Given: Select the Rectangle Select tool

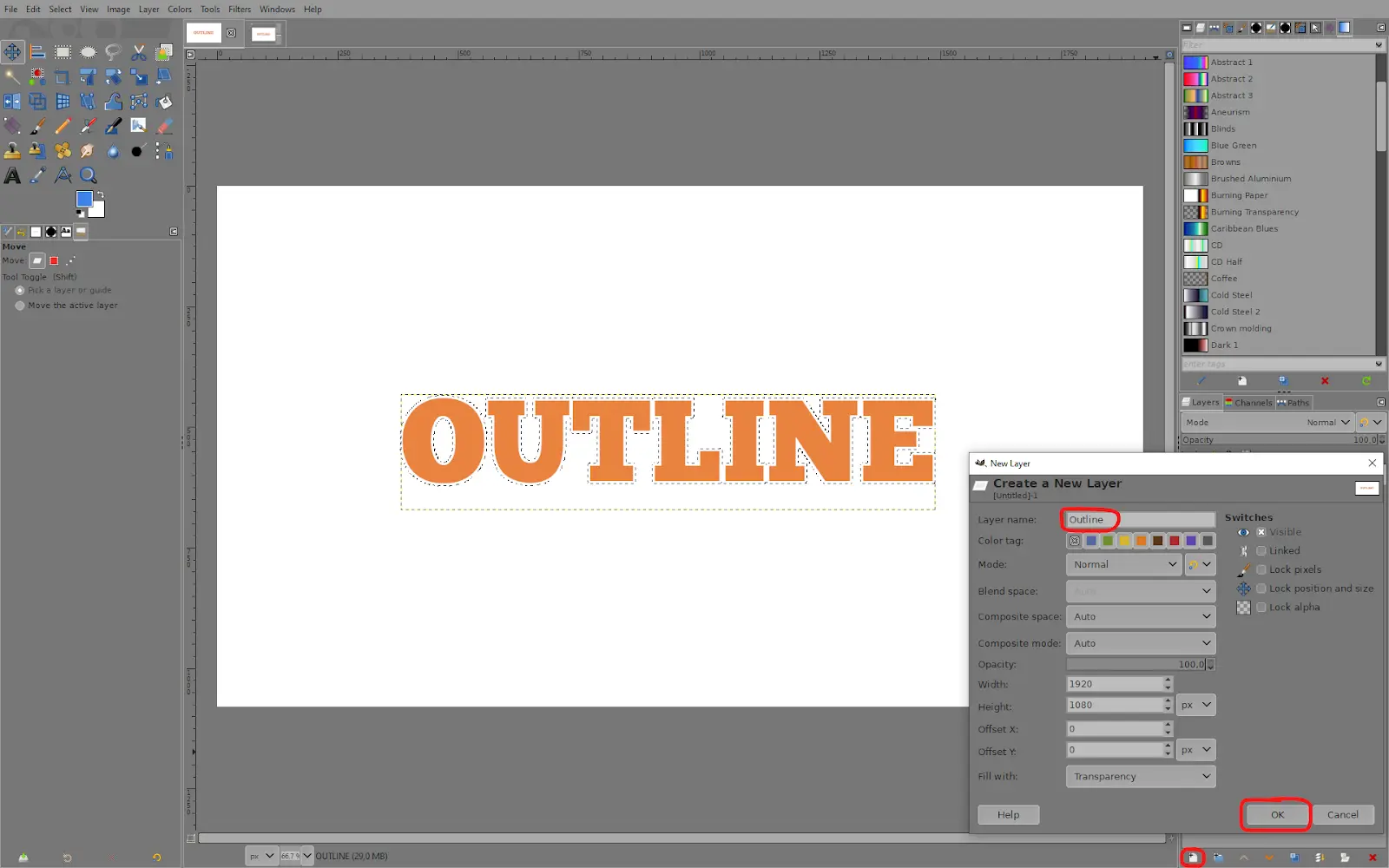Looking at the screenshot, I should pyautogui.click(x=63, y=52).
